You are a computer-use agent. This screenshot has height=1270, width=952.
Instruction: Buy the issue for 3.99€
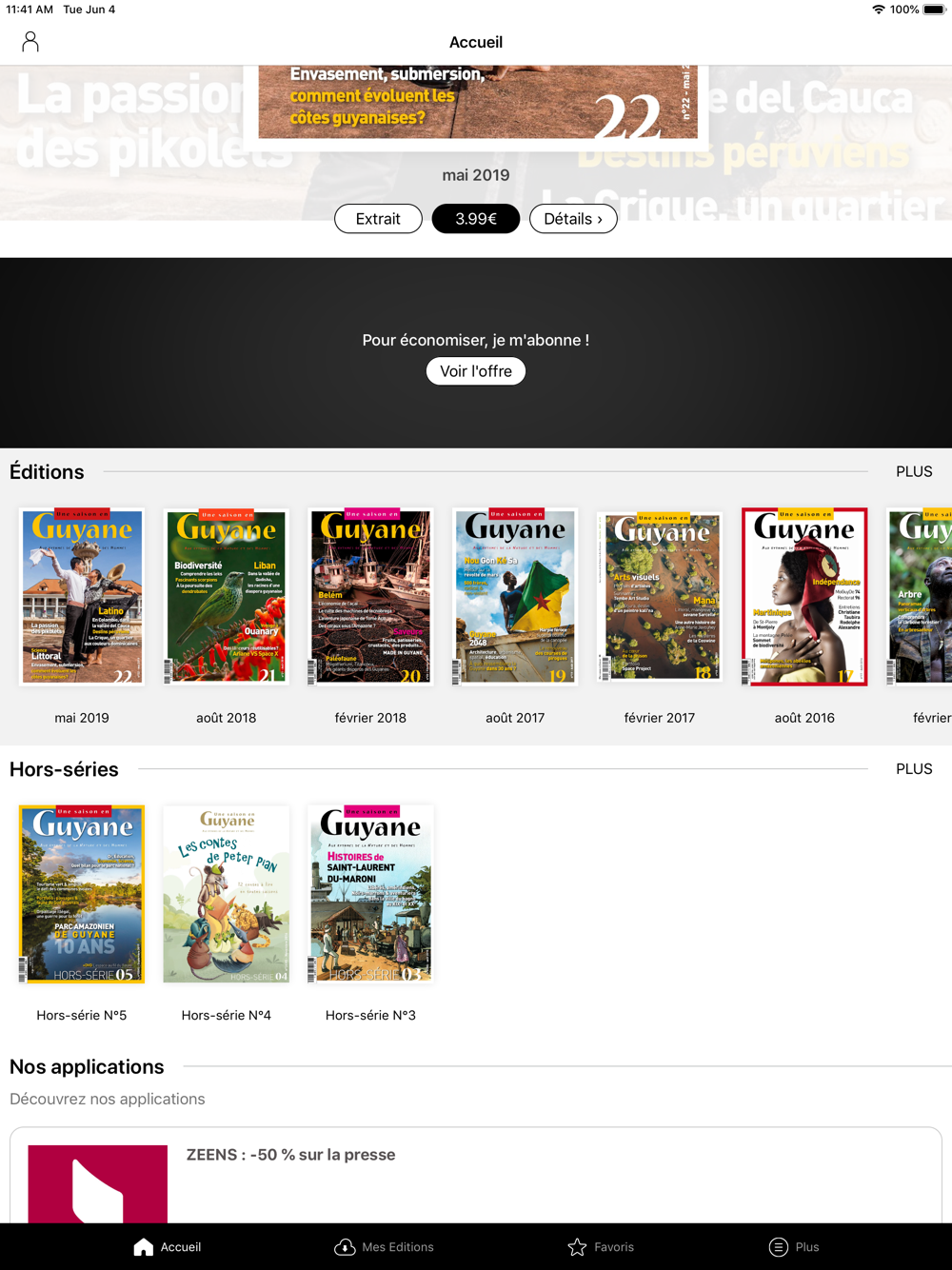tap(476, 219)
